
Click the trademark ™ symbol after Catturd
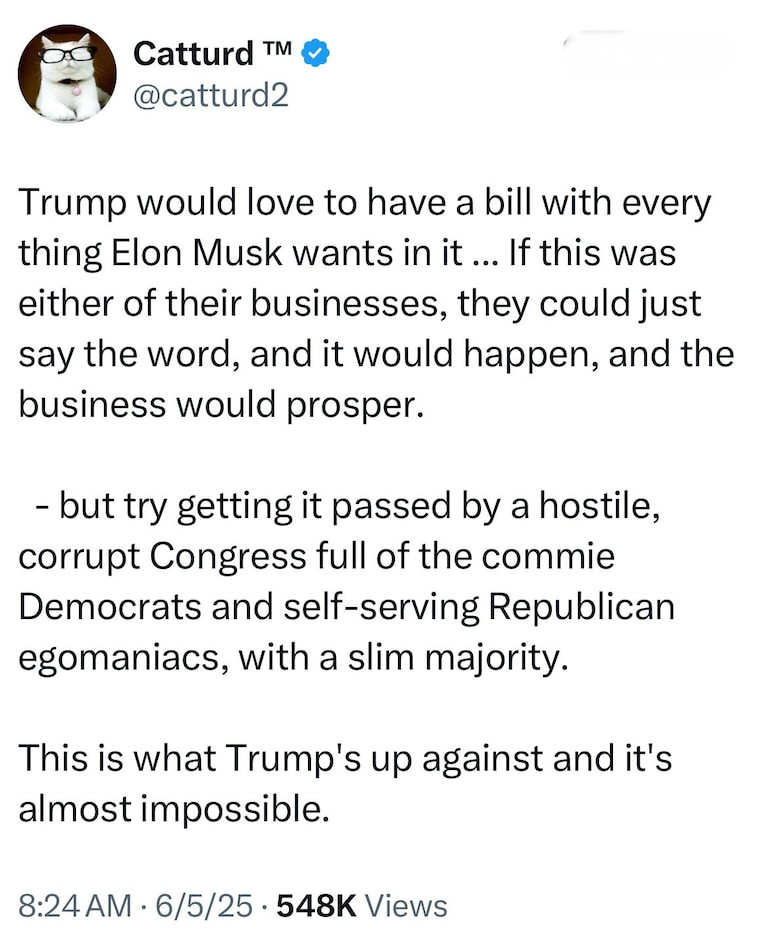(x=278, y=50)
